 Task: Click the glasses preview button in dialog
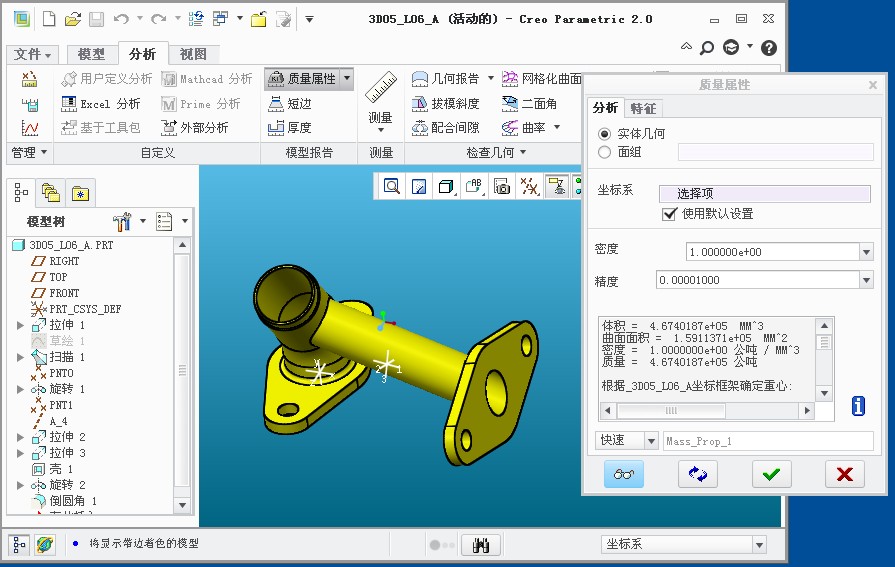[623, 474]
